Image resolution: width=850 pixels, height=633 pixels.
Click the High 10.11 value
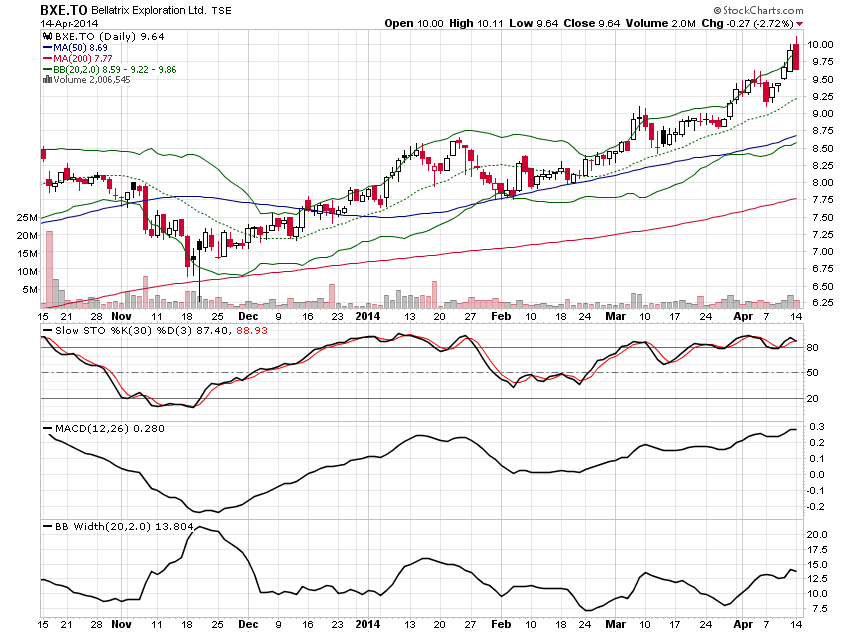[x=476, y=23]
